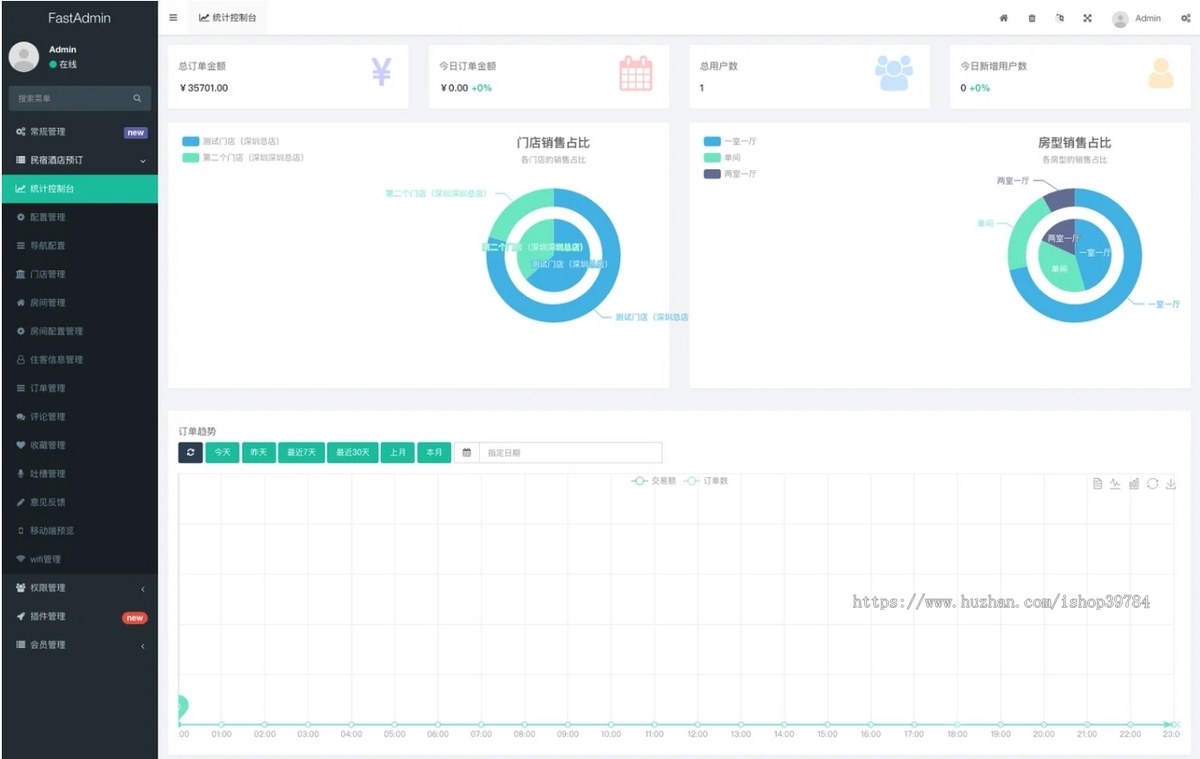Click the FastAdmin logo title
The height and width of the screenshot is (759, 1200).
(x=79, y=18)
